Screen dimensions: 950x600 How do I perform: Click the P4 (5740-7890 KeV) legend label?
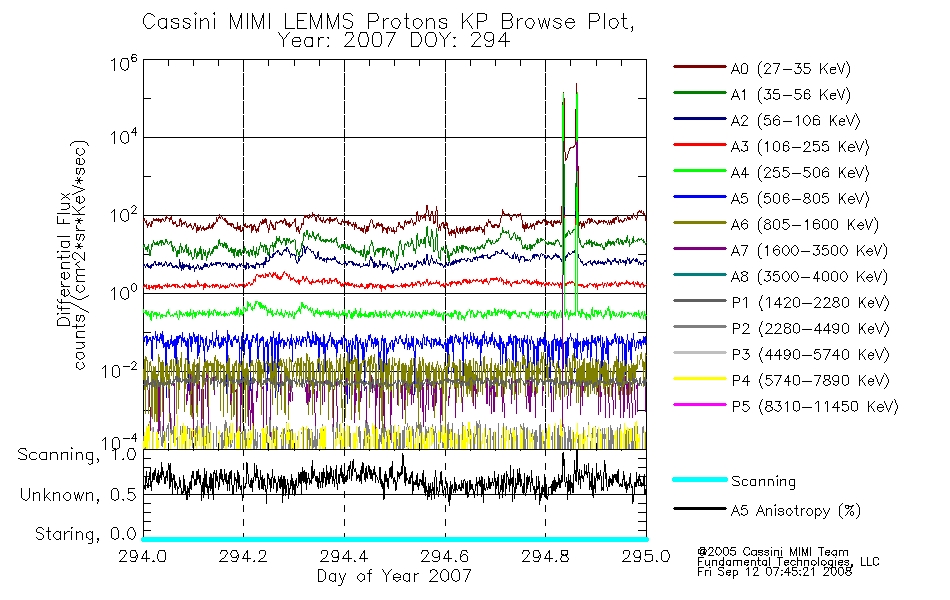(810, 381)
